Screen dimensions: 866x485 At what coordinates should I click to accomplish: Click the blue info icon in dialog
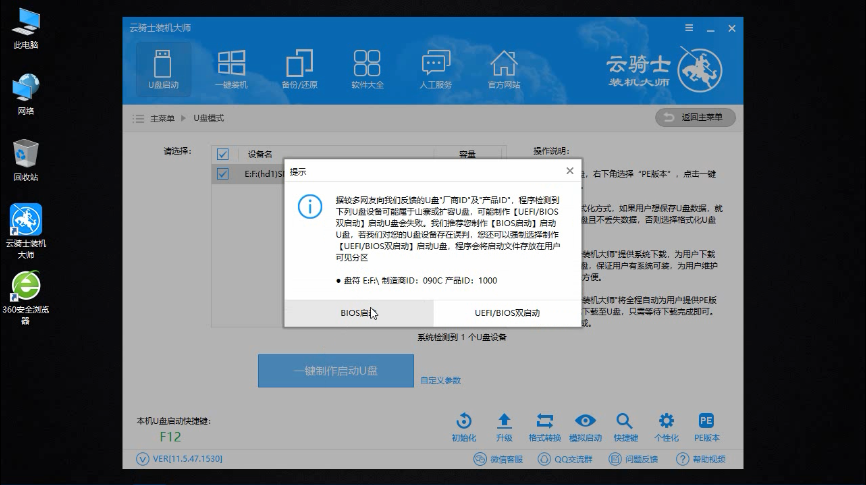[310, 207]
